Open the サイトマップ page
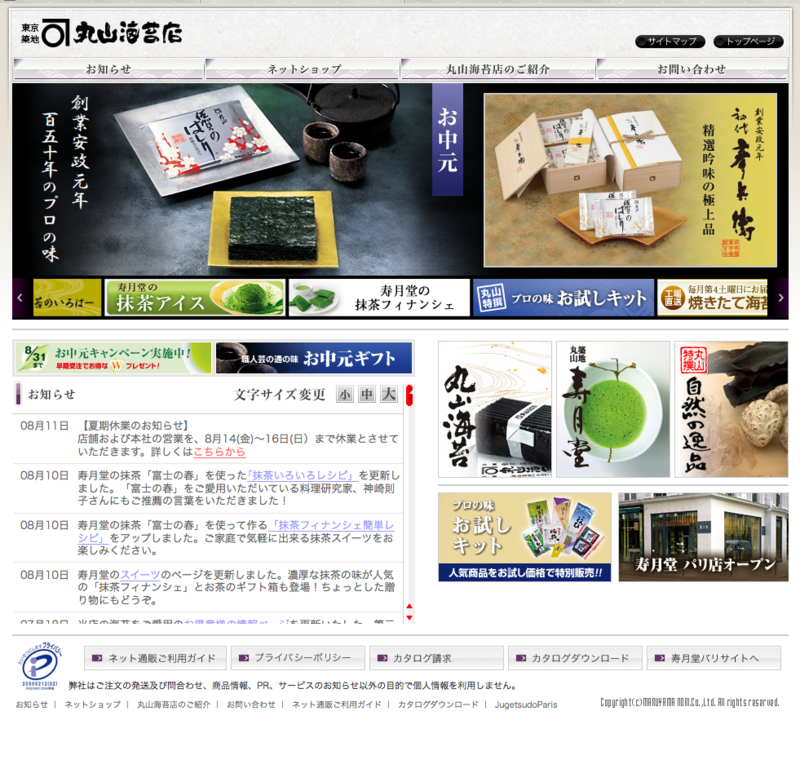Image resolution: width=800 pixels, height=764 pixels. tap(670, 41)
